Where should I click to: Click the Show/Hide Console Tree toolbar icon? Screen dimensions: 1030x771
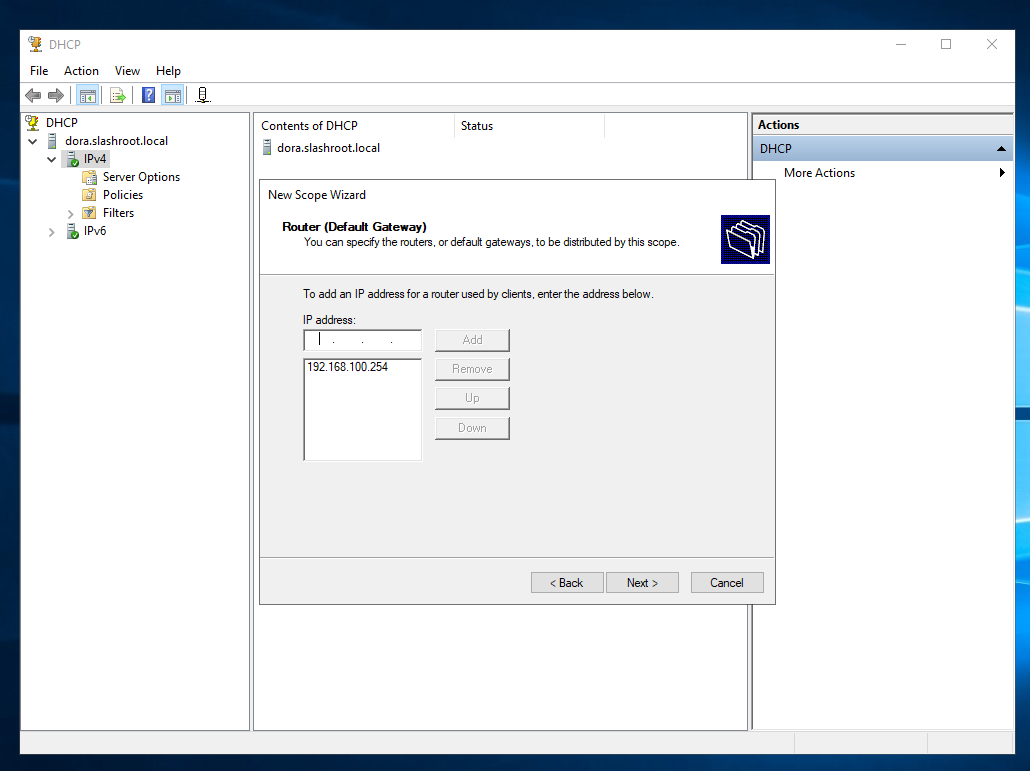click(88, 96)
